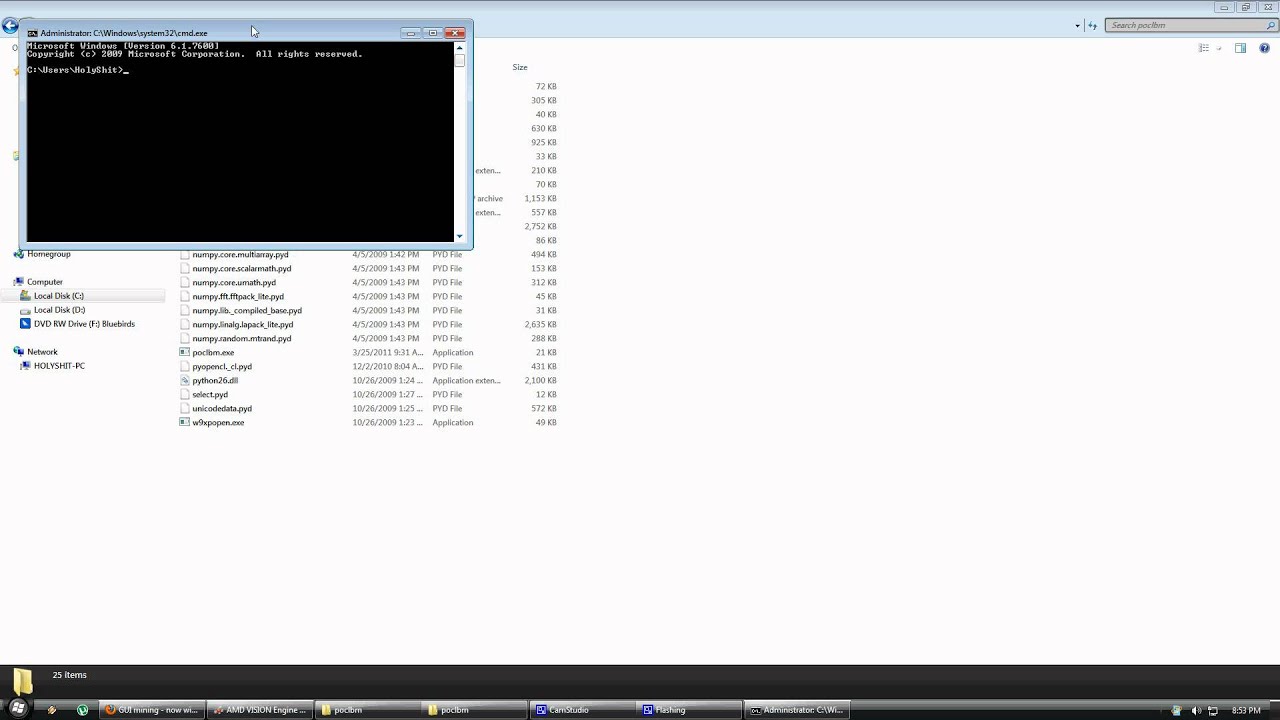
Task: Click the w9xpopen.exe application file icon
Action: (x=184, y=422)
